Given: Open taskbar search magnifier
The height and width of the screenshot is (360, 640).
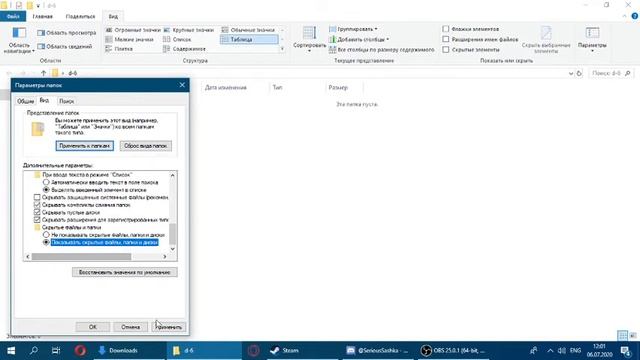Looking at the screenshot, I should [34, 350].
